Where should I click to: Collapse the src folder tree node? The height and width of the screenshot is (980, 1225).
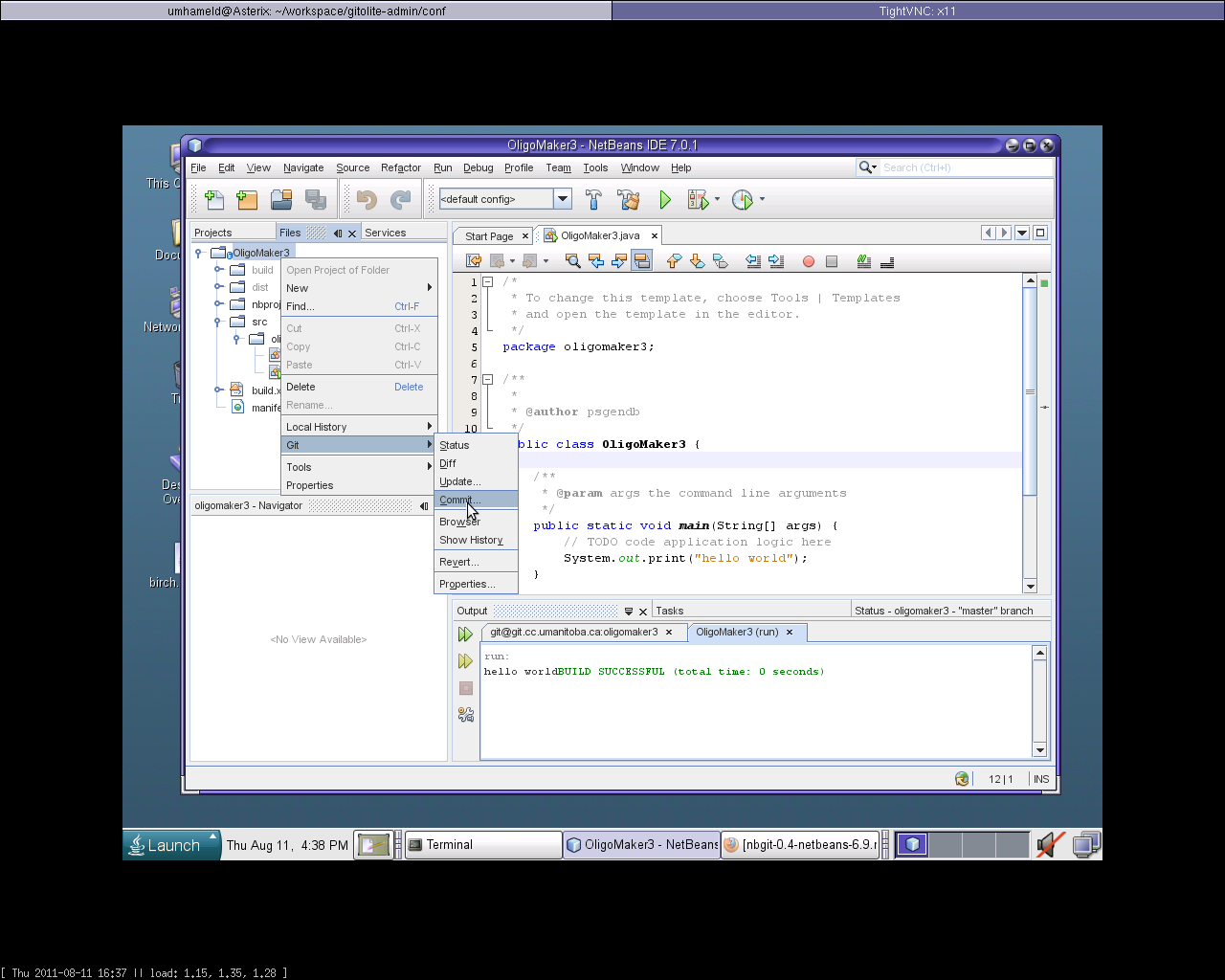tap(218, 321)
